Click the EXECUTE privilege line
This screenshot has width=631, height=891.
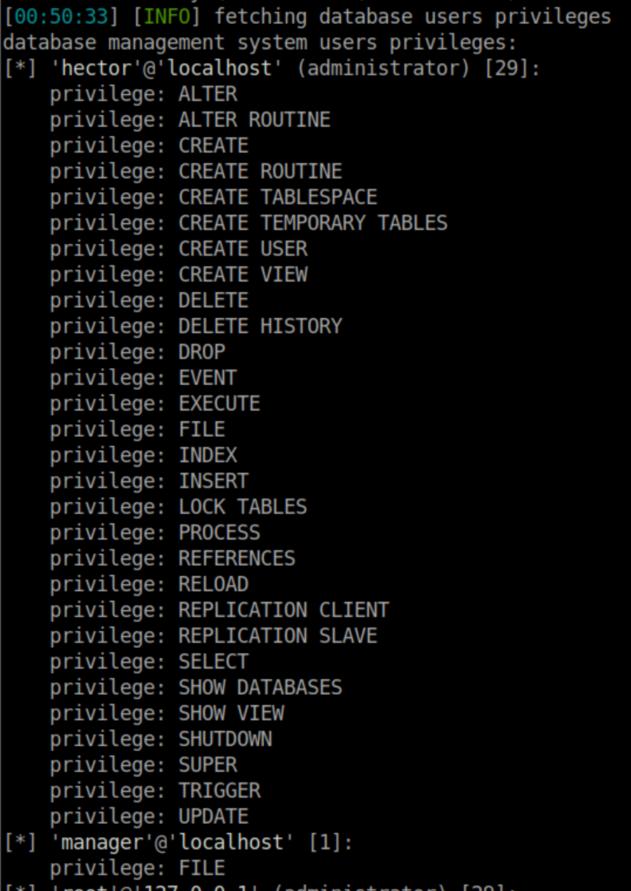point(219,404)
